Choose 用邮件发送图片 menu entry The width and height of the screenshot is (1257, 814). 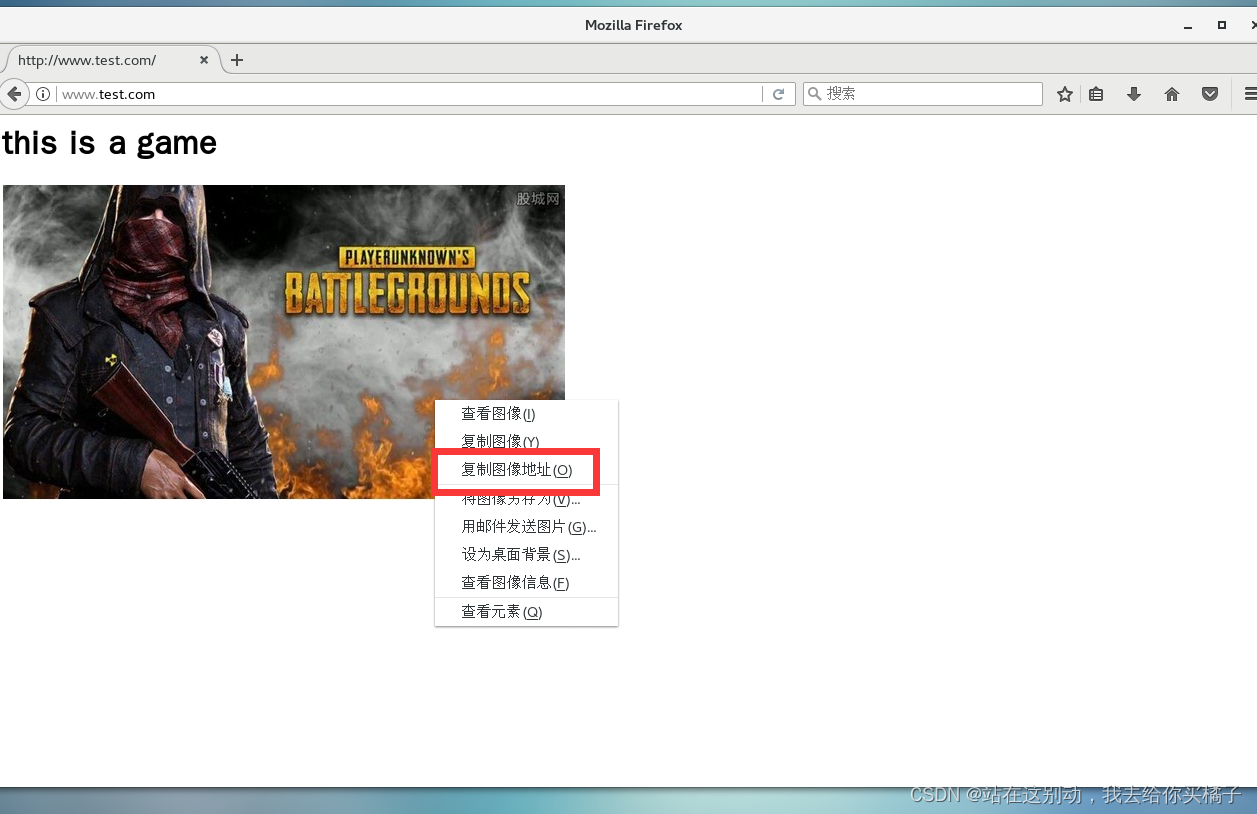click(526, 527)
